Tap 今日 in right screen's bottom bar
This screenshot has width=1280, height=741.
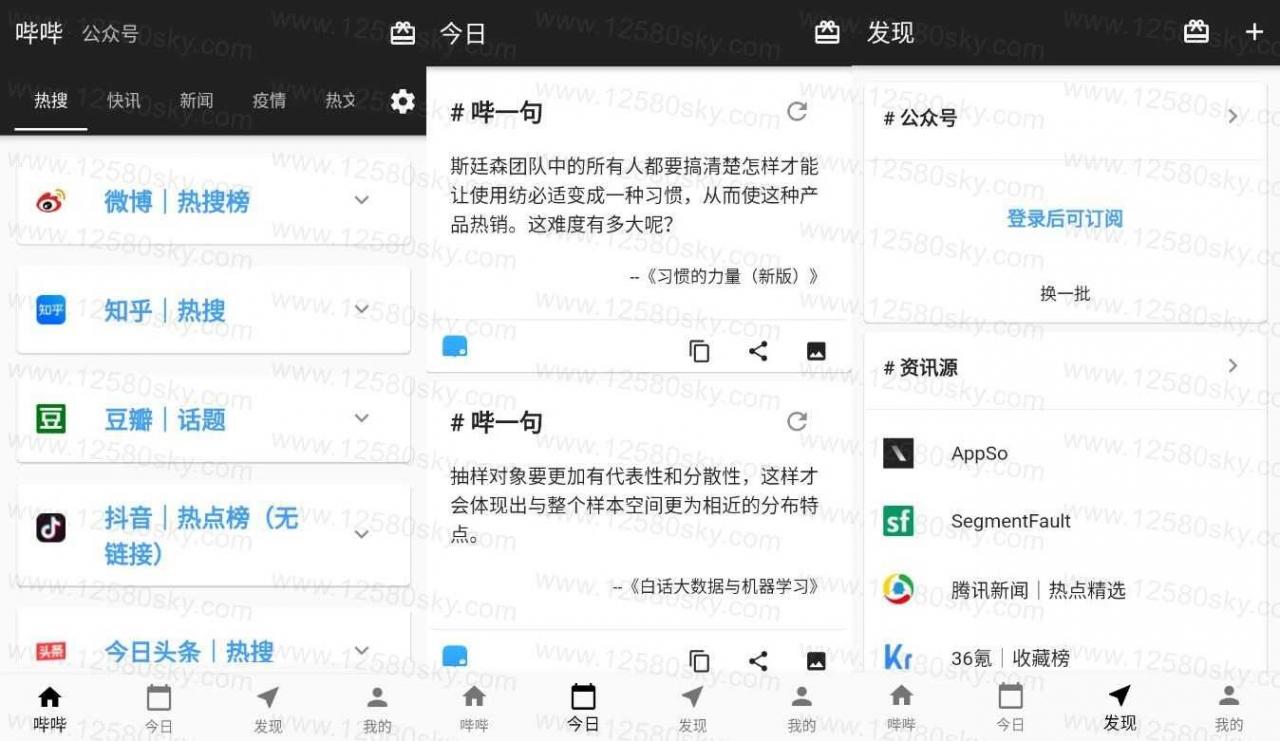tap(1010, 709)
